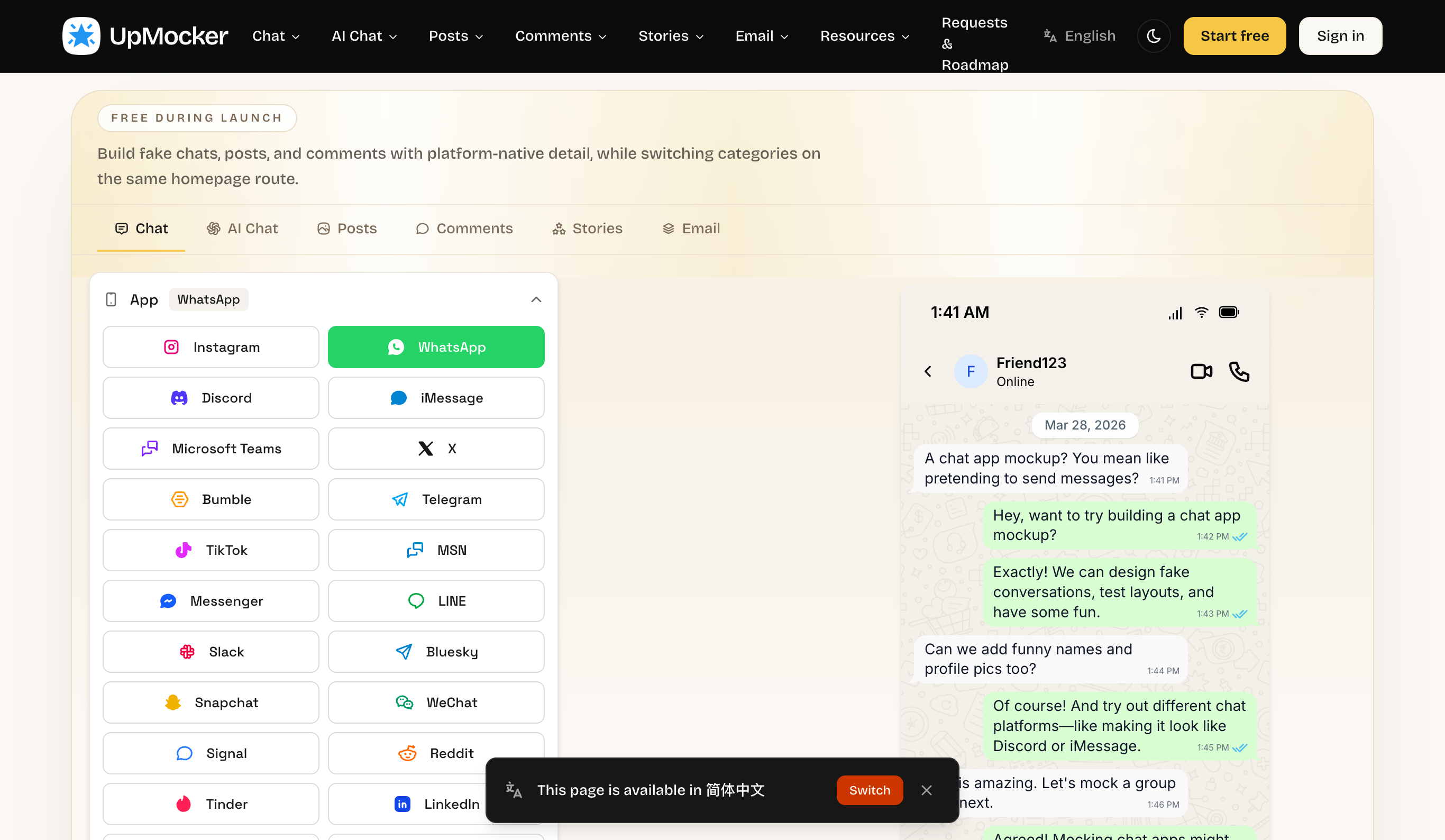Dismiss the language availability banner
This screenshot has width=1445, height=840.
927,790
